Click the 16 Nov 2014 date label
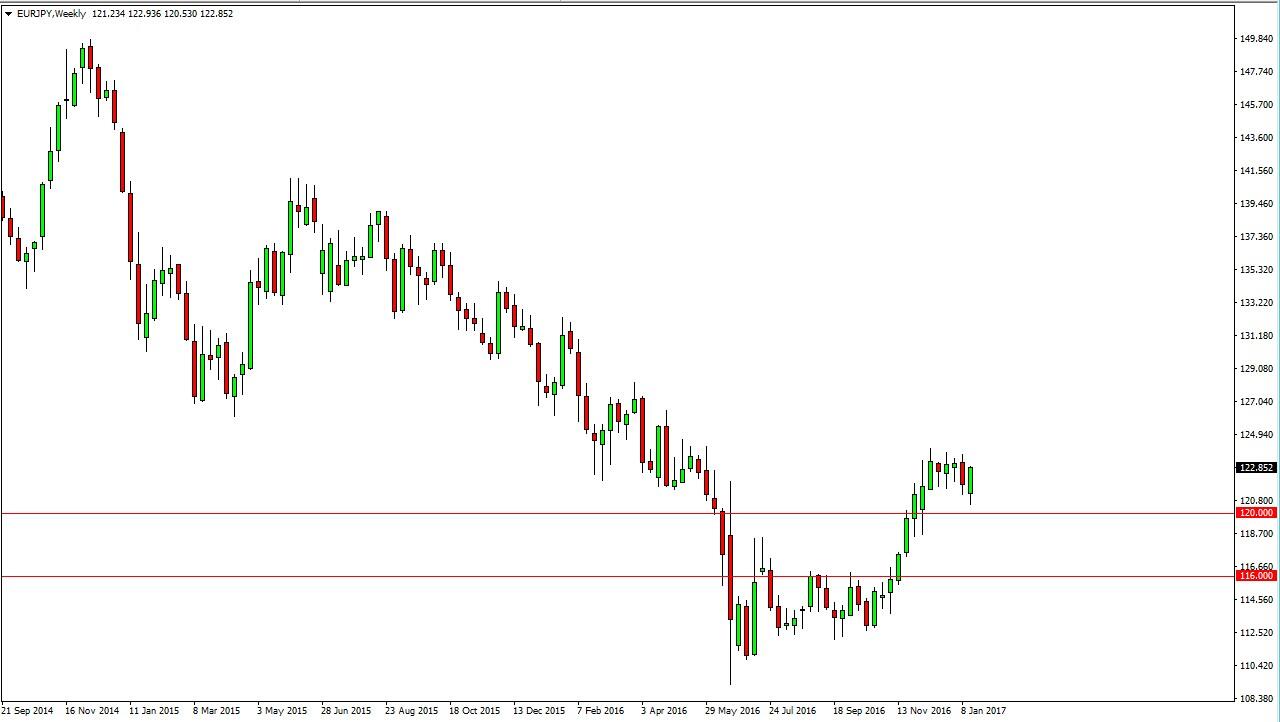Viewport: 1280px width, 722px height. [92, 711]
